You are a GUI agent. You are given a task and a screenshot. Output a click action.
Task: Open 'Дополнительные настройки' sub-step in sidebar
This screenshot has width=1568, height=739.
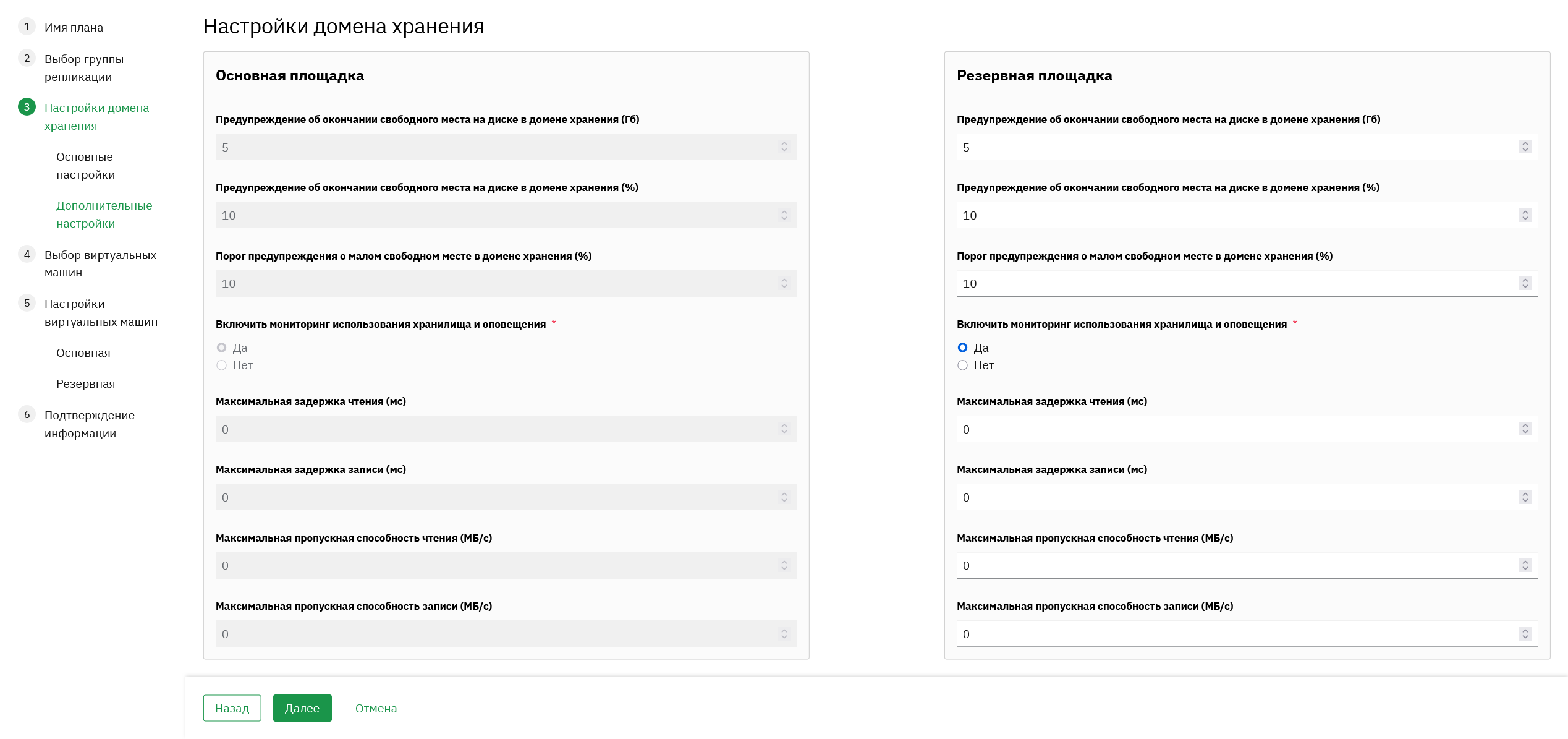tap(104, 215)
